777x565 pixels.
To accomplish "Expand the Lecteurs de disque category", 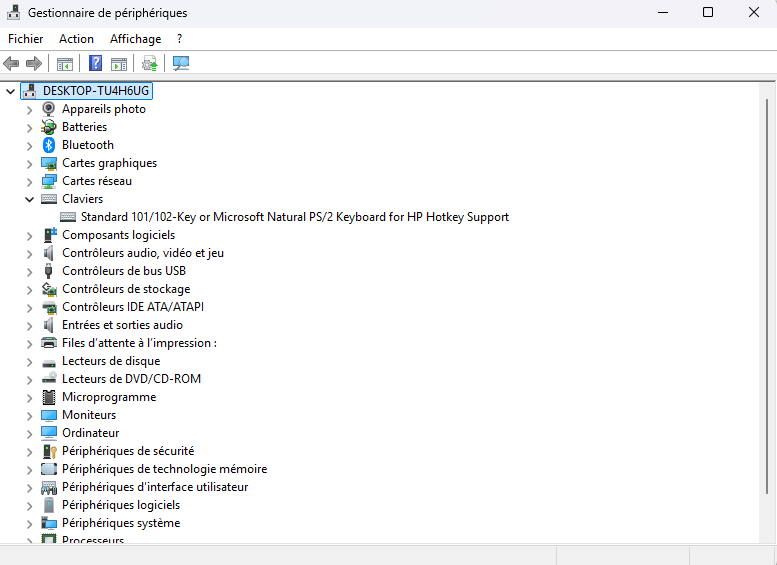I will 29,361.
